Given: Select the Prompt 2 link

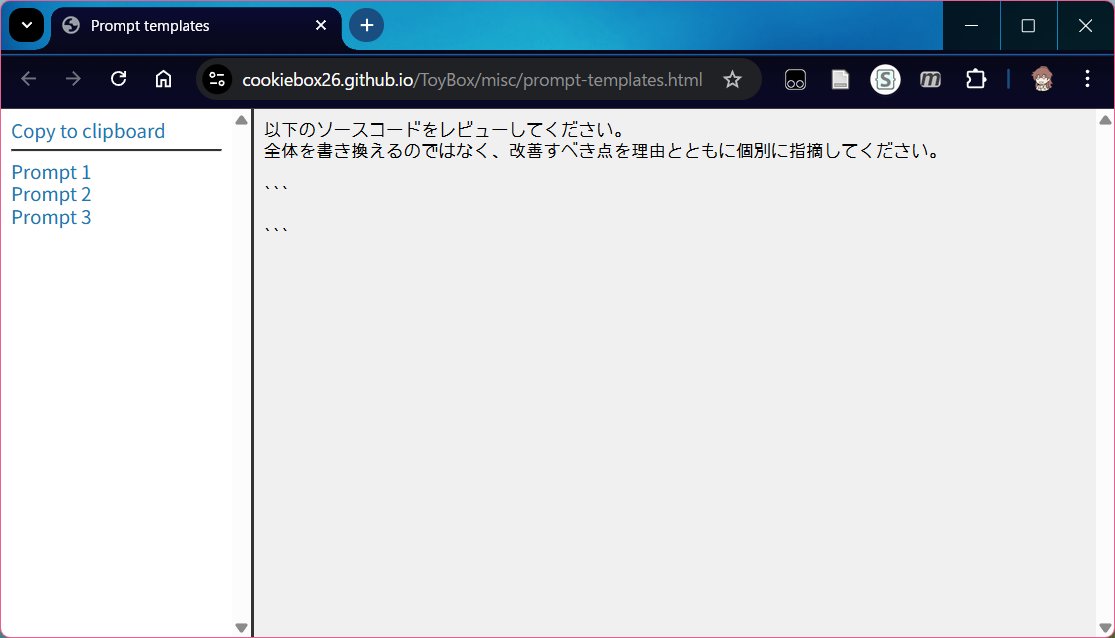Looking at the screenshot, I should click(x=51, y=194).
